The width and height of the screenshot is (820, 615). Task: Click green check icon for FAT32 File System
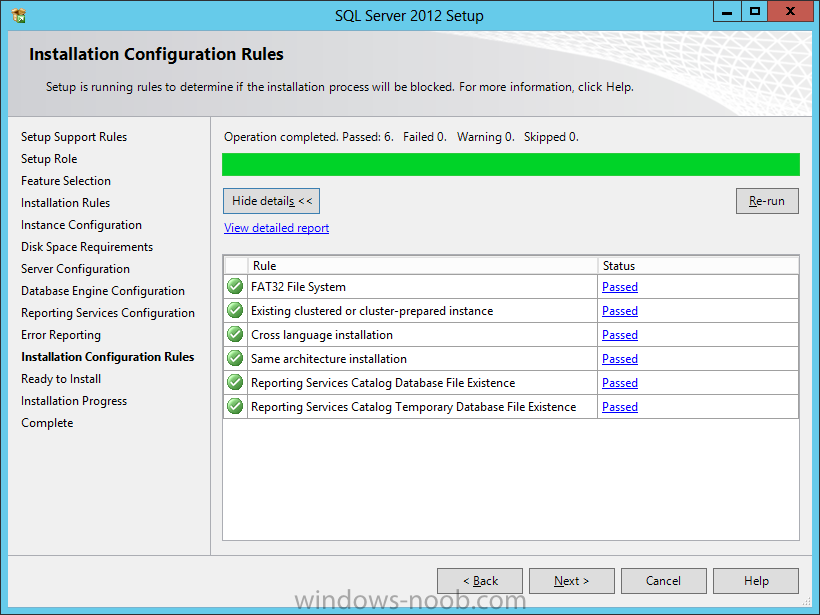tap(235, 287)
